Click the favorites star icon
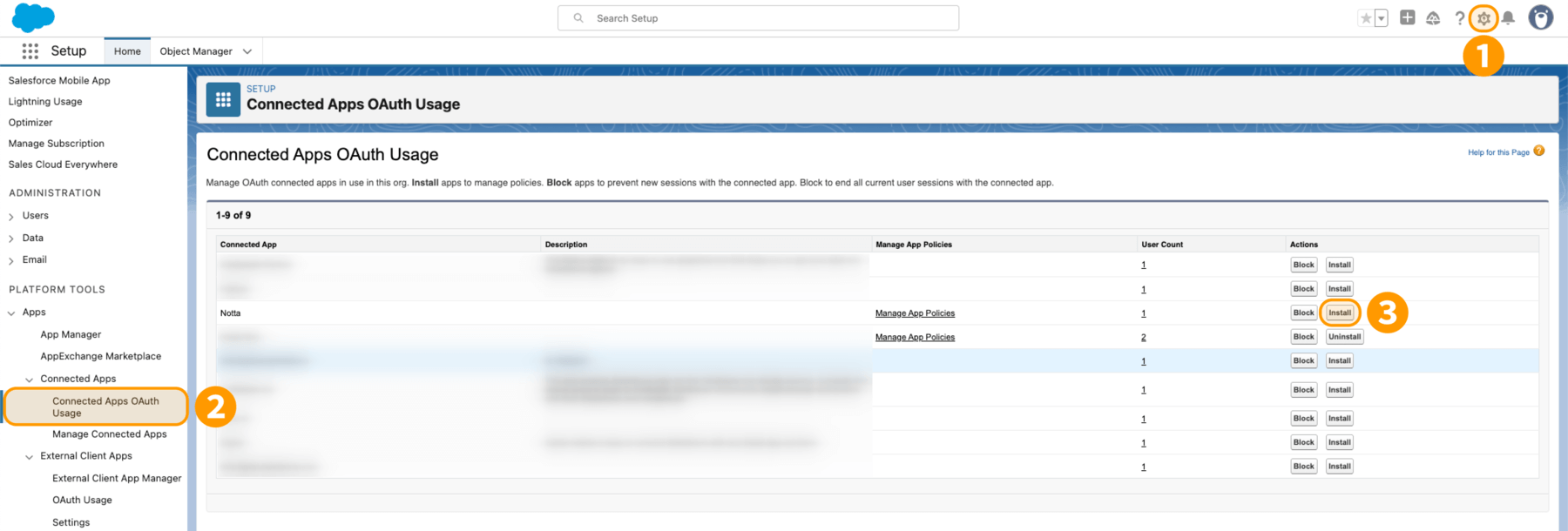 [1366, 18]
